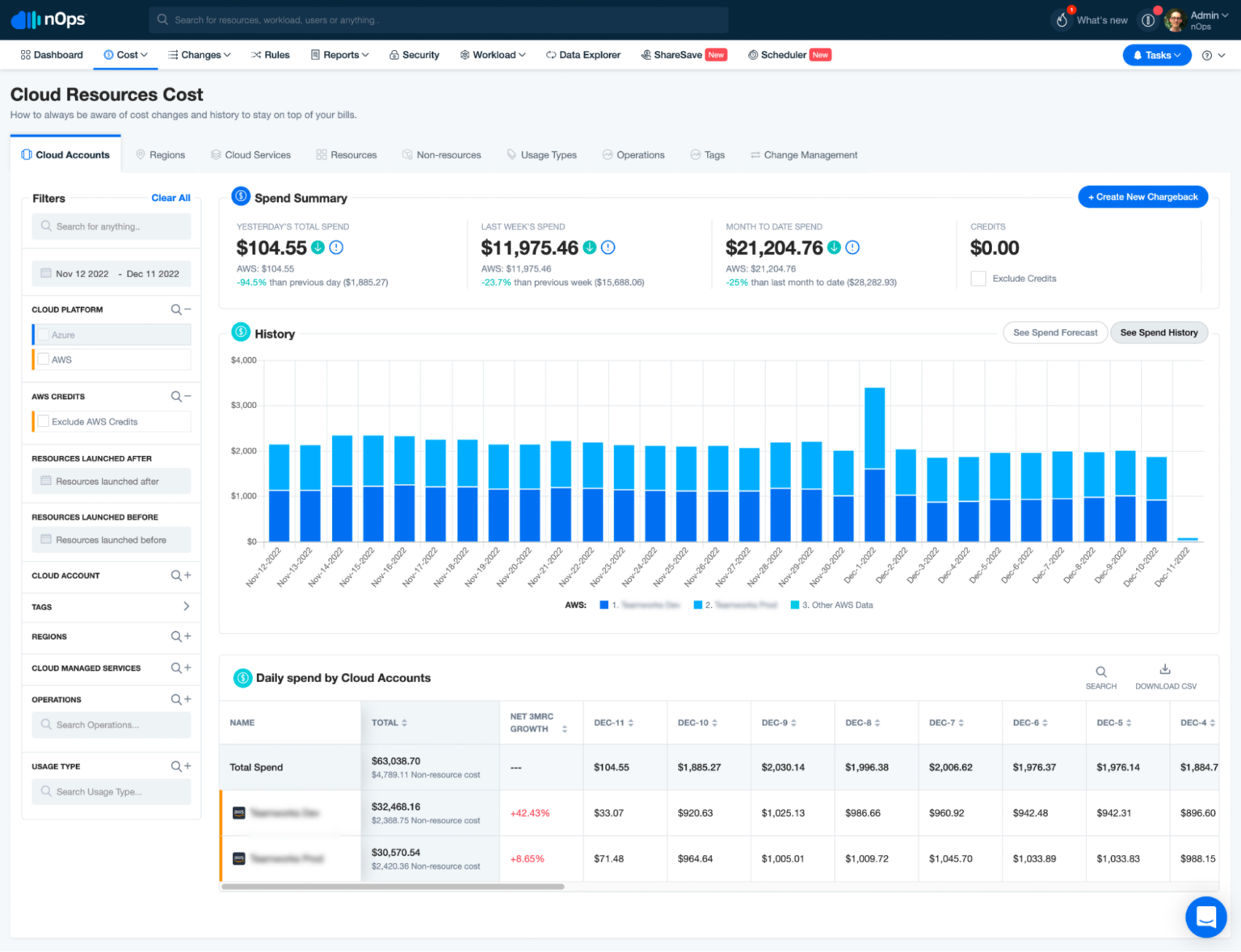Click See Spend Forecast in the History panel
Viewport: 1241px width, 952px height.
point(1055,332)
